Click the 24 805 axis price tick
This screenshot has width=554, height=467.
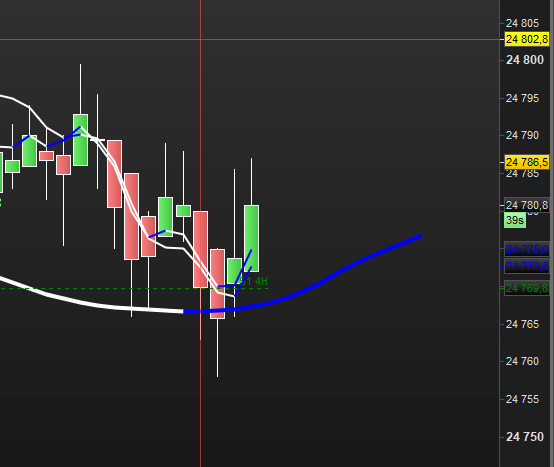522,23
